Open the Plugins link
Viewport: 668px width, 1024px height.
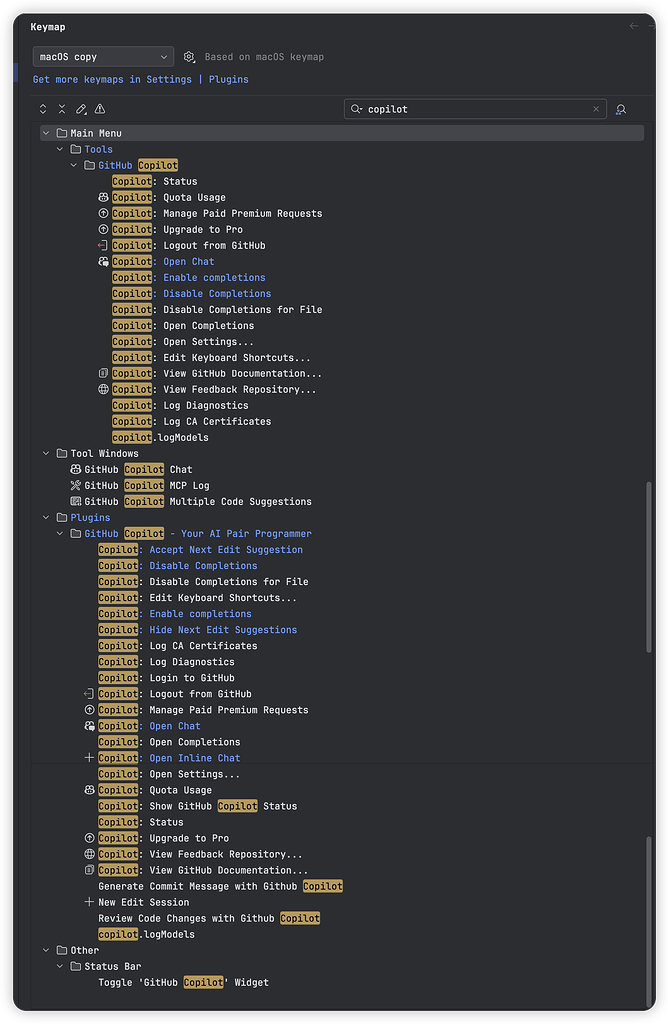pos(229,79)
